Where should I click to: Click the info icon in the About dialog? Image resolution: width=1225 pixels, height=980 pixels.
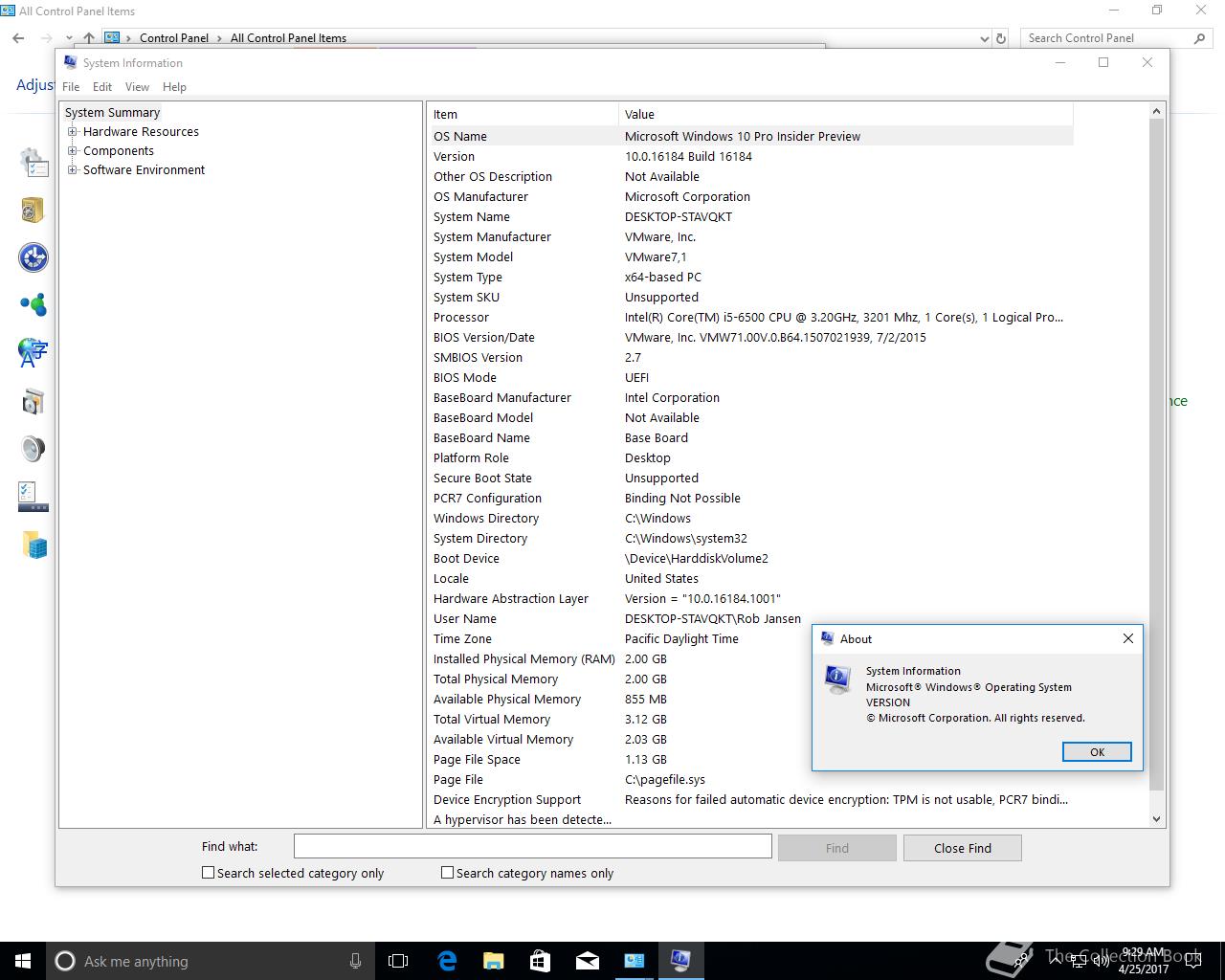(837, 679)
